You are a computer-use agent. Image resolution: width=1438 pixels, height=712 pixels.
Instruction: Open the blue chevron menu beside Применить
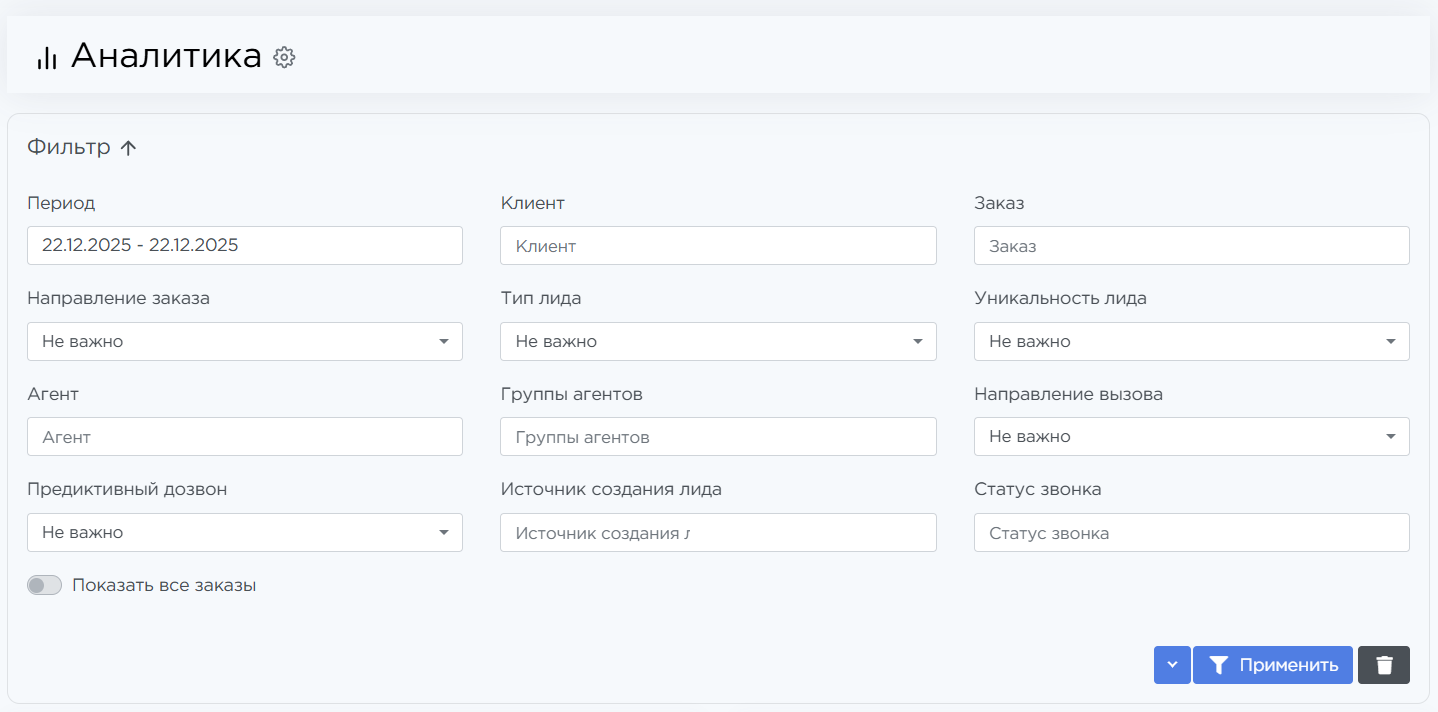(x=1172, y=665)
